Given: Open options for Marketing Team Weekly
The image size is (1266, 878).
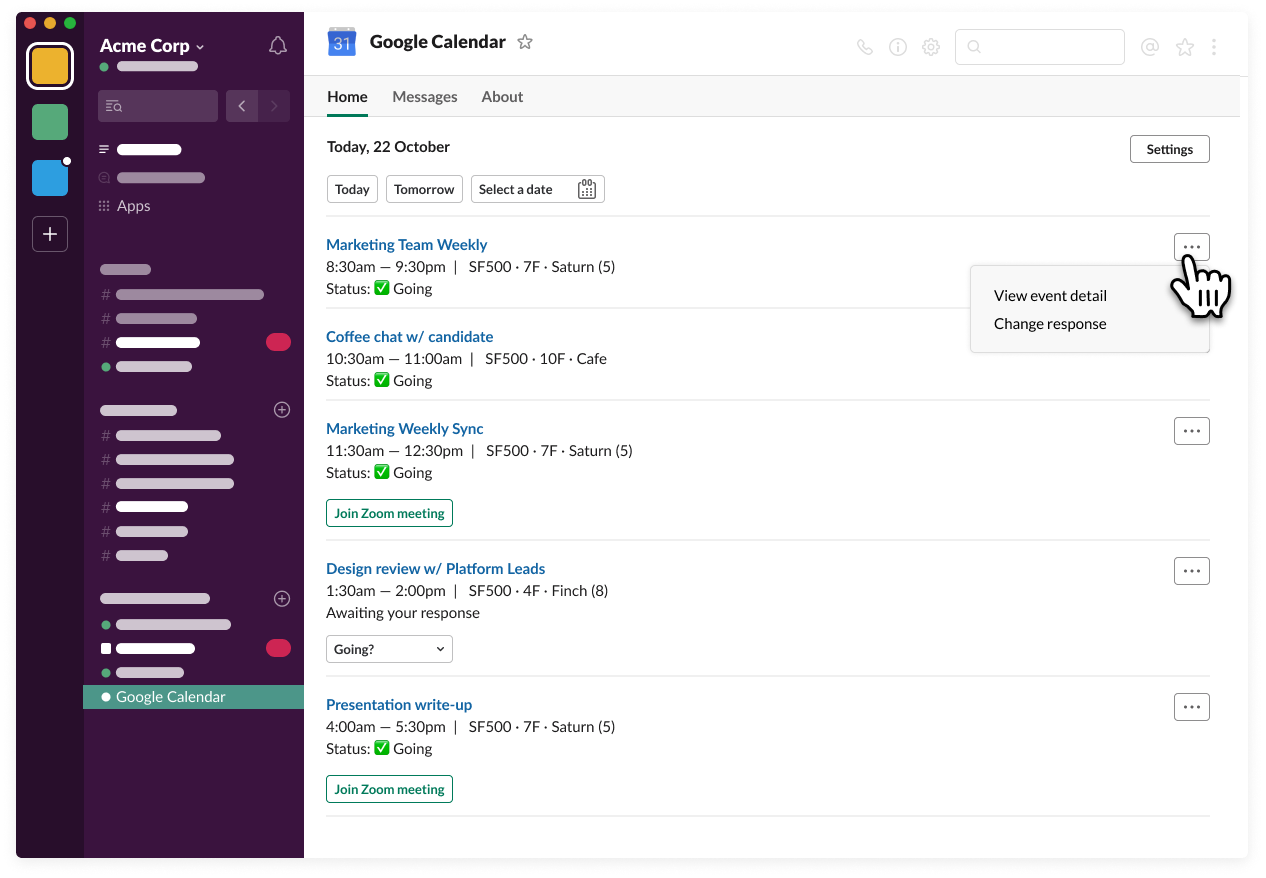Looking at the screenshot, I should click(x=1192, y=247).
